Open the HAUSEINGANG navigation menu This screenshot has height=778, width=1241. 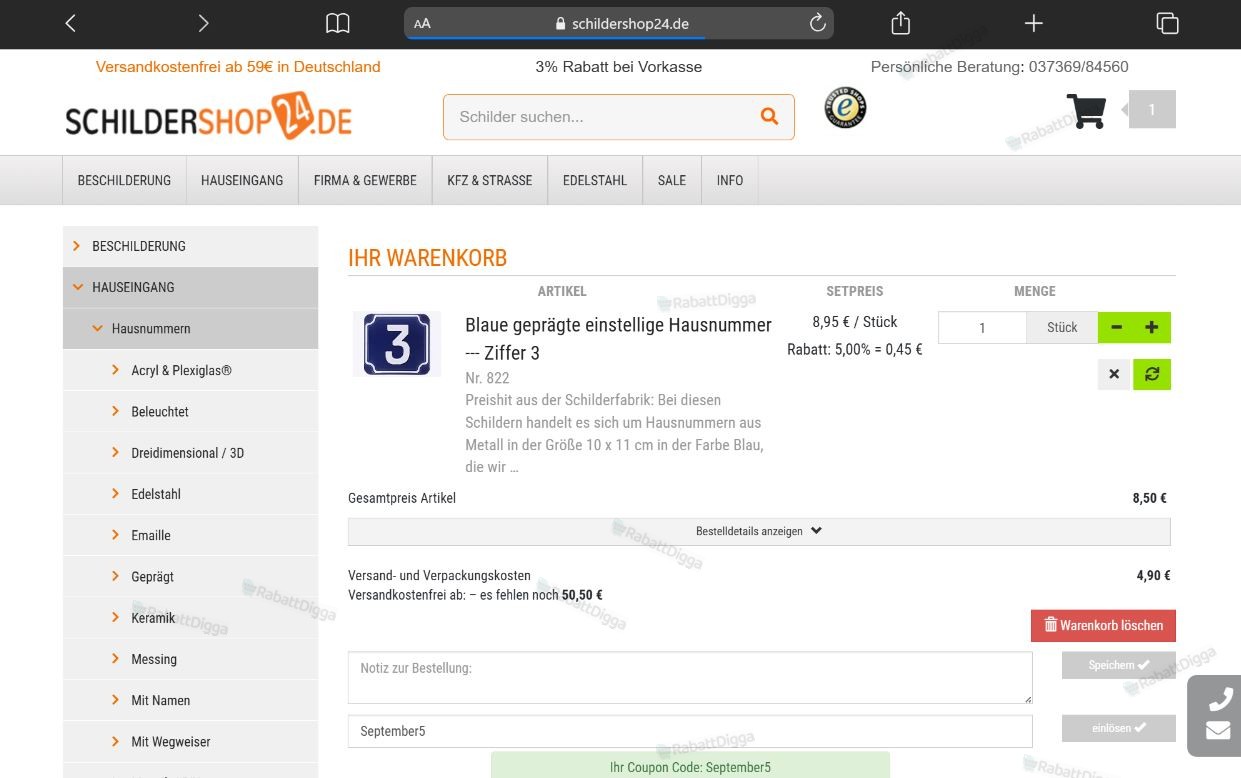[242, 181]
